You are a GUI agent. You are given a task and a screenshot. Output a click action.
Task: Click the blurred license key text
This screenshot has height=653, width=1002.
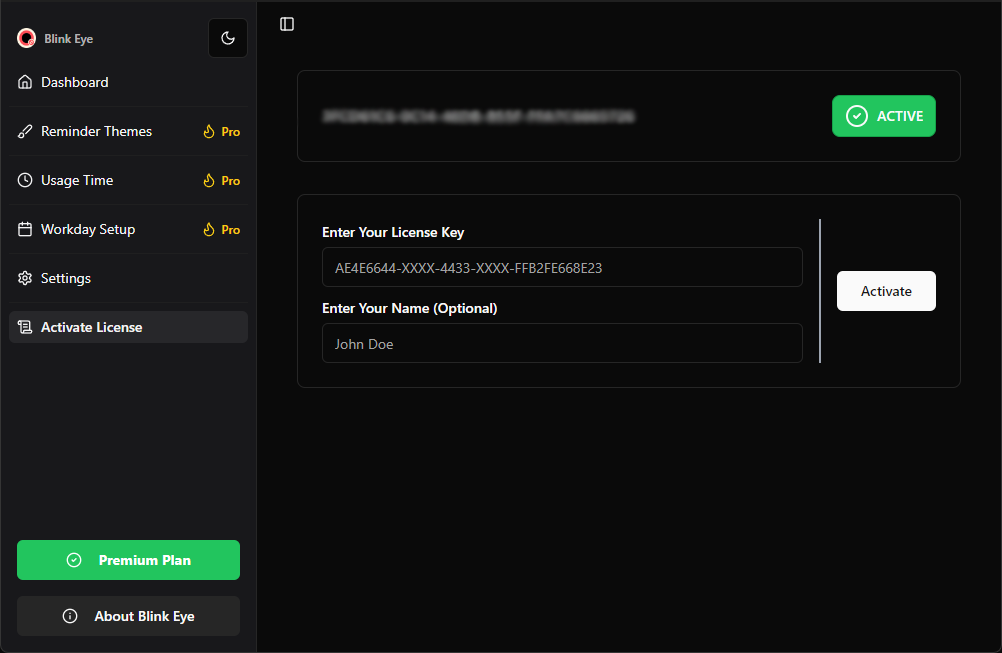(478, 117)
